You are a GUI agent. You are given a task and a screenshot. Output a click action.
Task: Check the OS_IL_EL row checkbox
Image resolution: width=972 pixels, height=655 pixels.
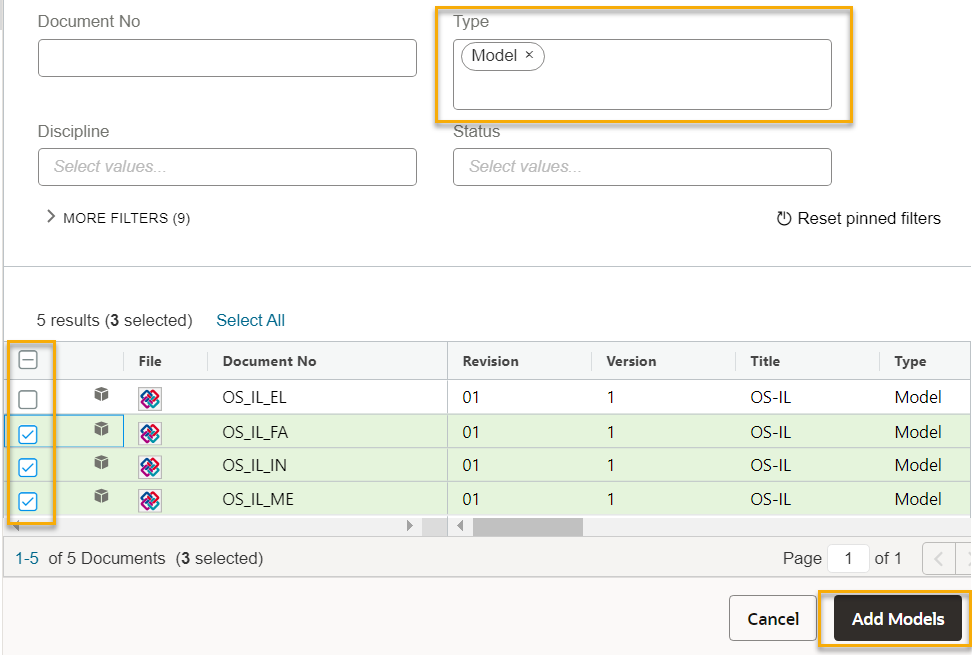[28, 400]
